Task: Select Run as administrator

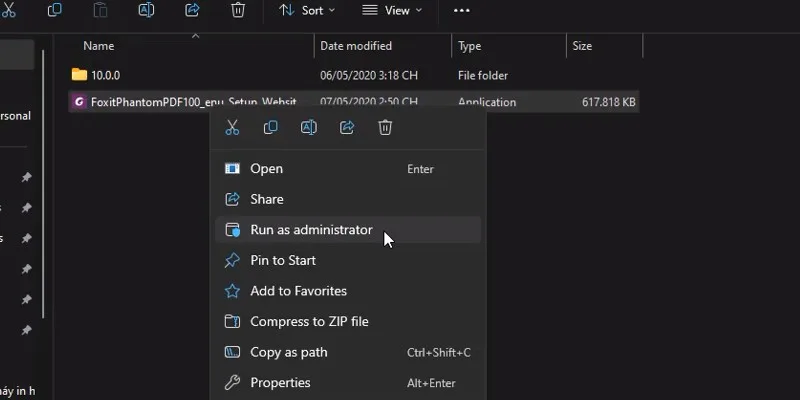Action: click(x=311, y=230)
